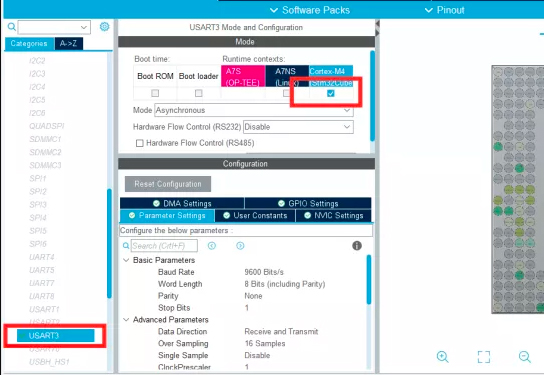
Task: Click the parameter Search (Ctrl+F) field
Action: click(x=164, y=246)
